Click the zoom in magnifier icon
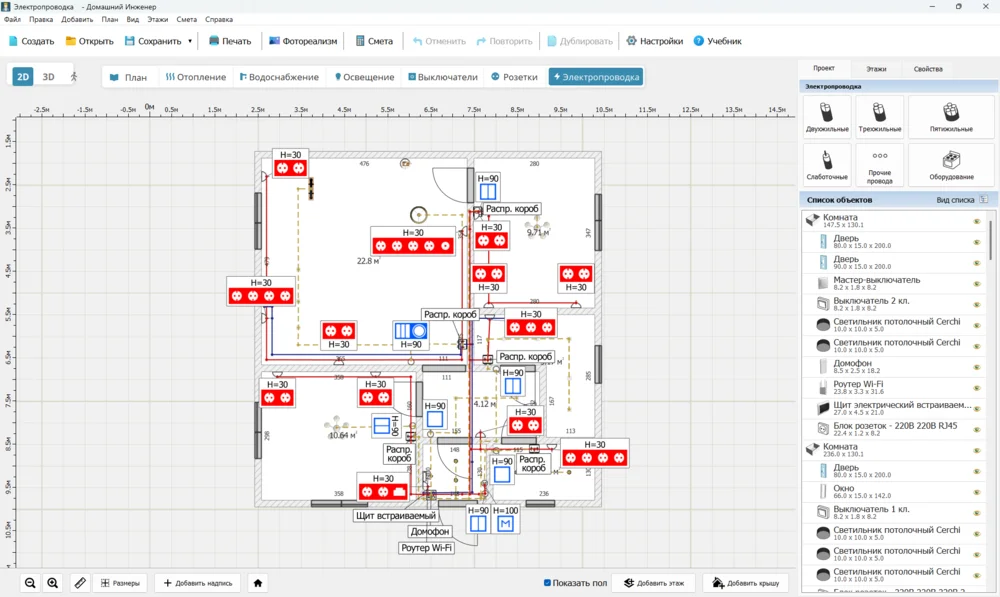This screenshot has height=597, width=1000. (53, 583)
